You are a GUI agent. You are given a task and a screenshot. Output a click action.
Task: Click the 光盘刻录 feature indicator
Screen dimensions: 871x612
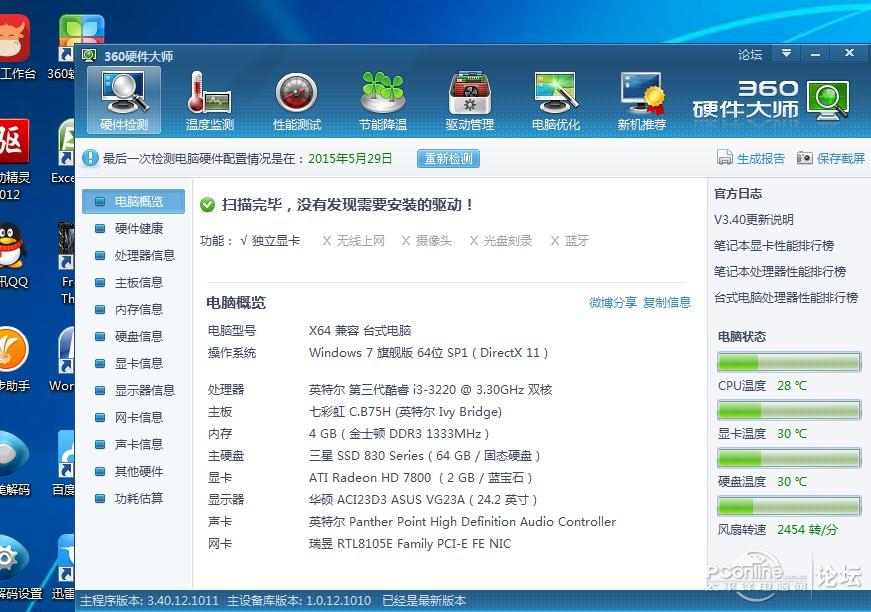(x=501, y=240)
